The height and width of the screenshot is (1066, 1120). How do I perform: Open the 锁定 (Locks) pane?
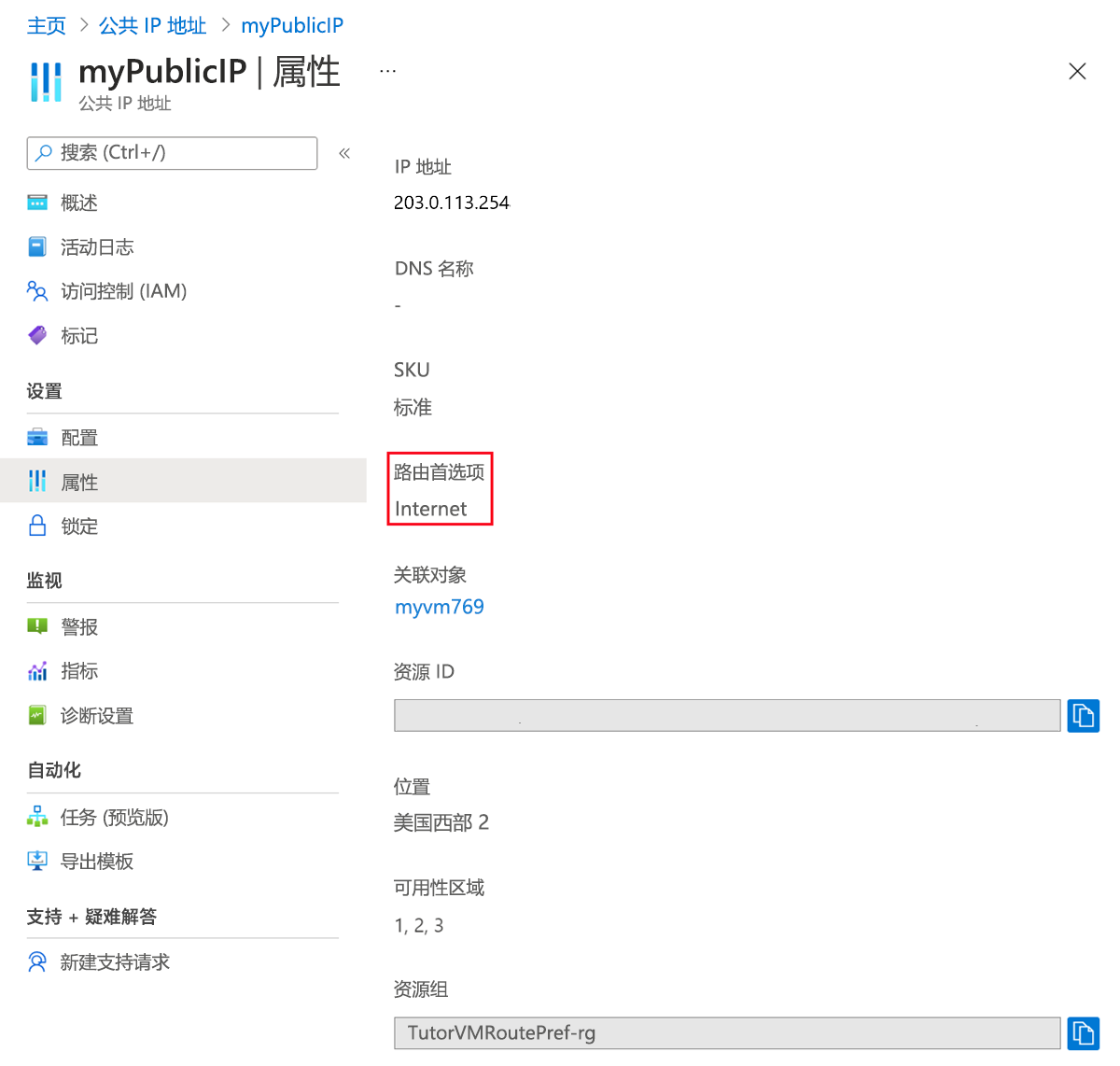tap(79, 526)
